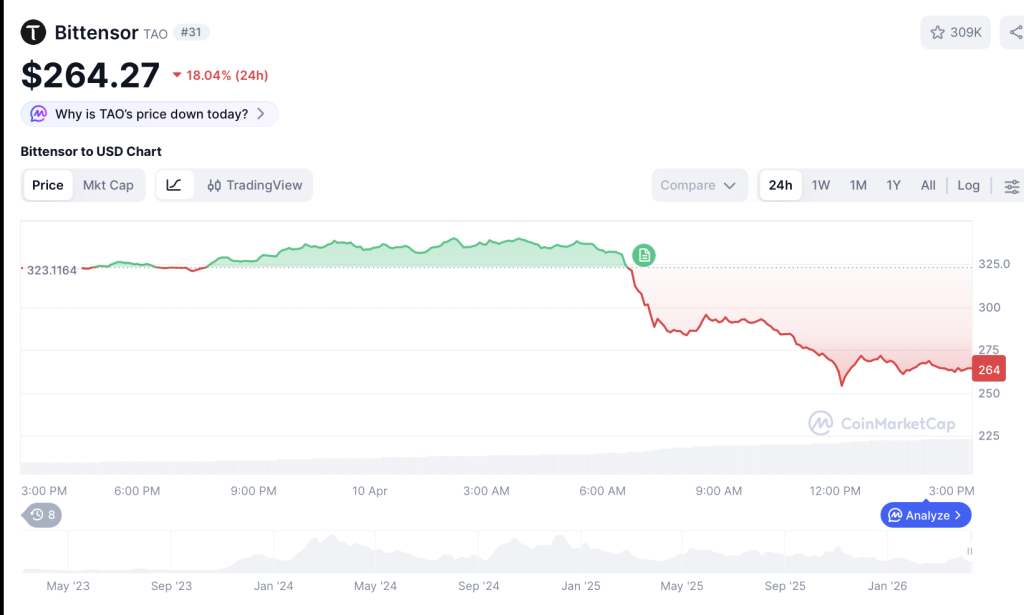Expand 'Why is TAO's price down today?' chevron

tap(261, 114)
